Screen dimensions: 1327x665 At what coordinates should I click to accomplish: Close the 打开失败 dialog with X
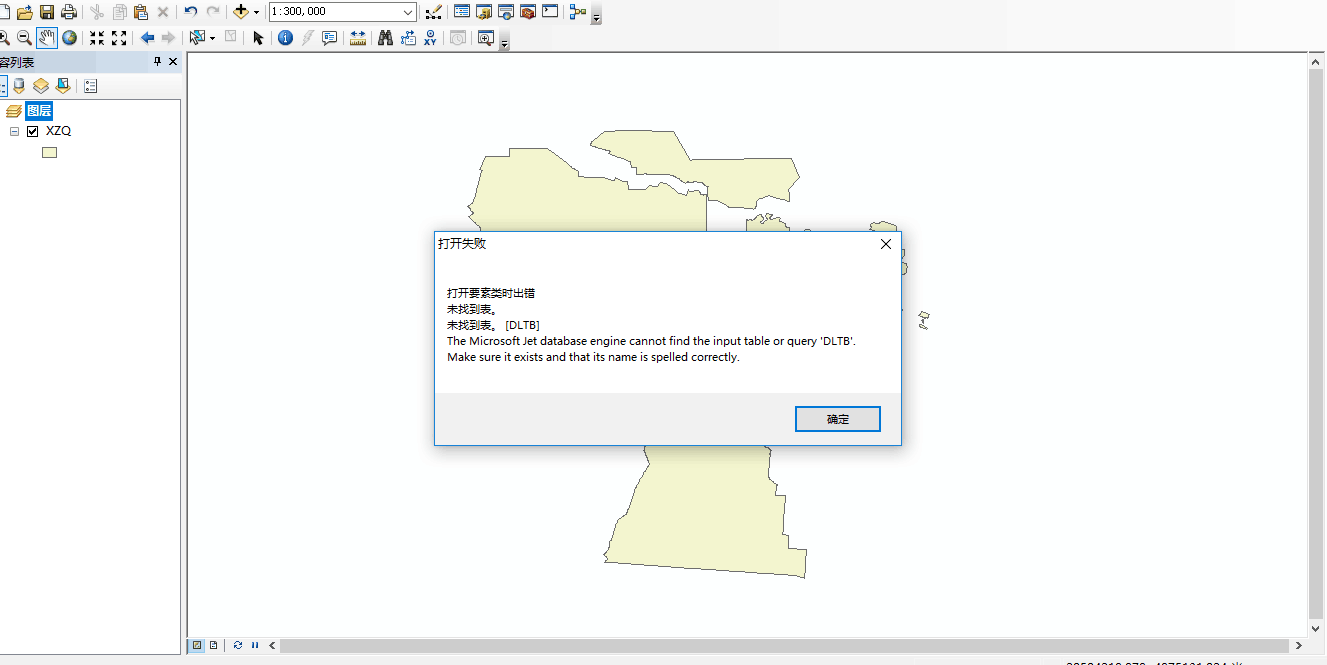click(885, 244)
